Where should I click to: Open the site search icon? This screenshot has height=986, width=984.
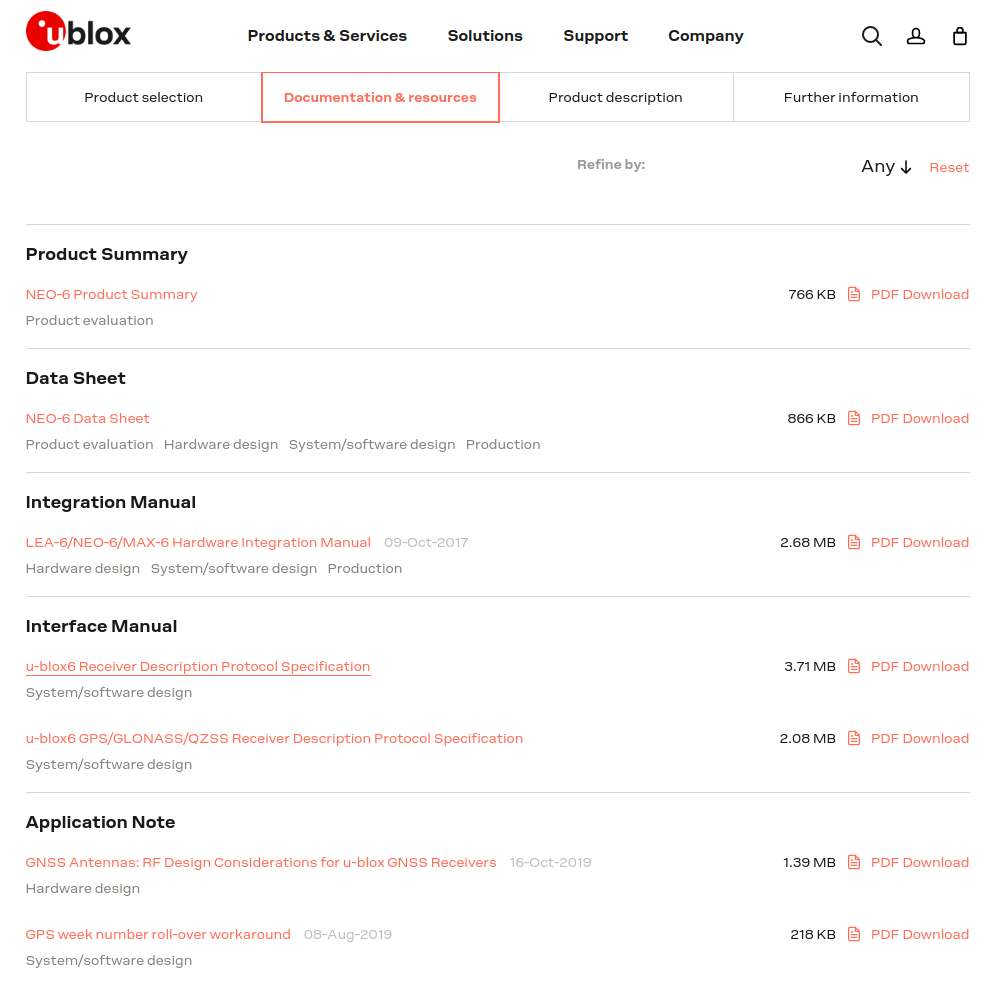(x=871, y=36)
